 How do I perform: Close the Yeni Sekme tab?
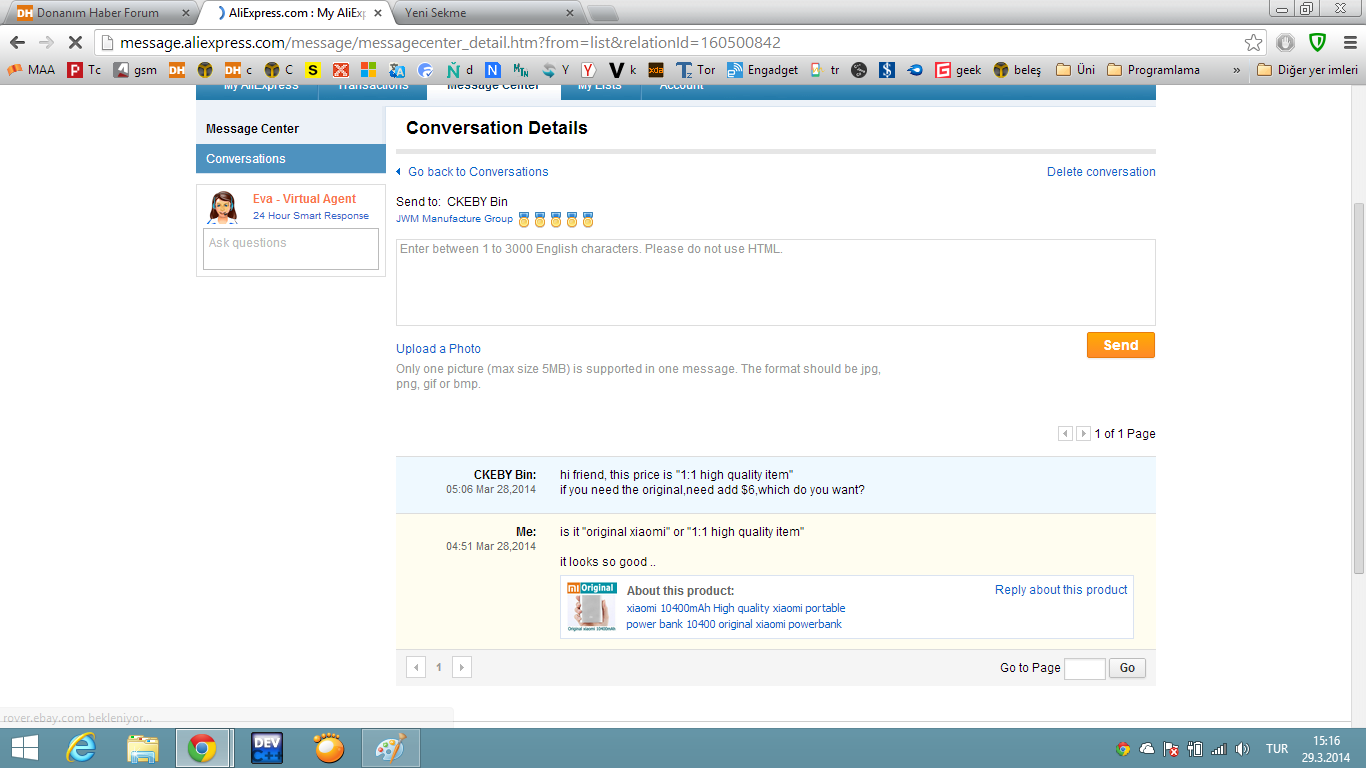pyautogui.click(x=570, y=13)
